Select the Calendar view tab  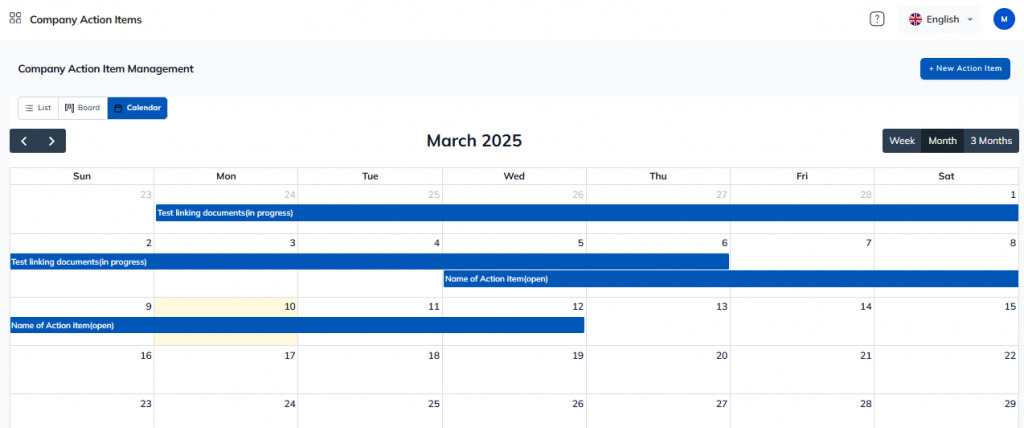[138, 108]
